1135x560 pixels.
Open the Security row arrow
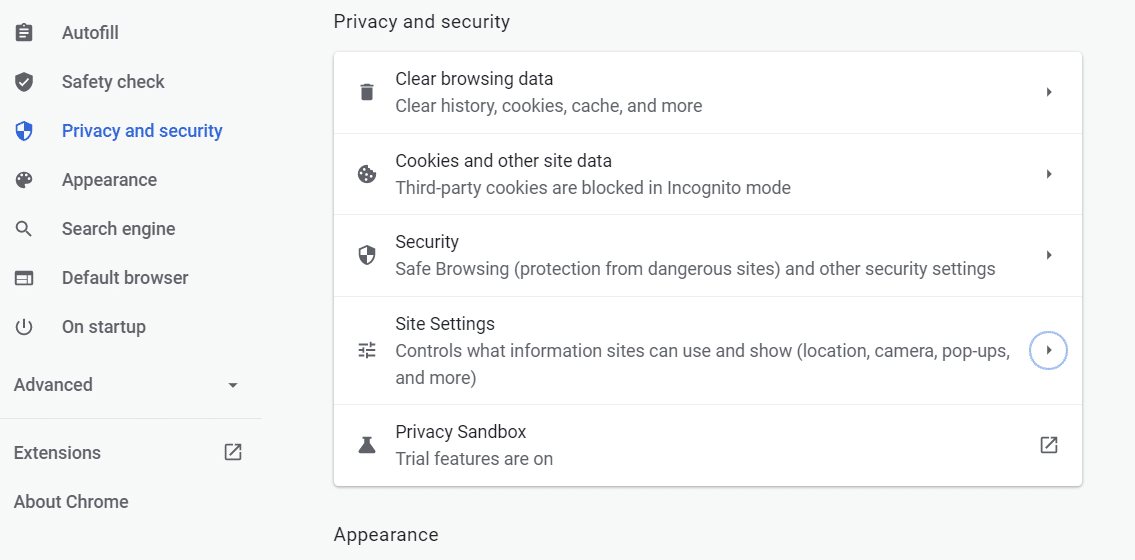tap(1049, 255)
